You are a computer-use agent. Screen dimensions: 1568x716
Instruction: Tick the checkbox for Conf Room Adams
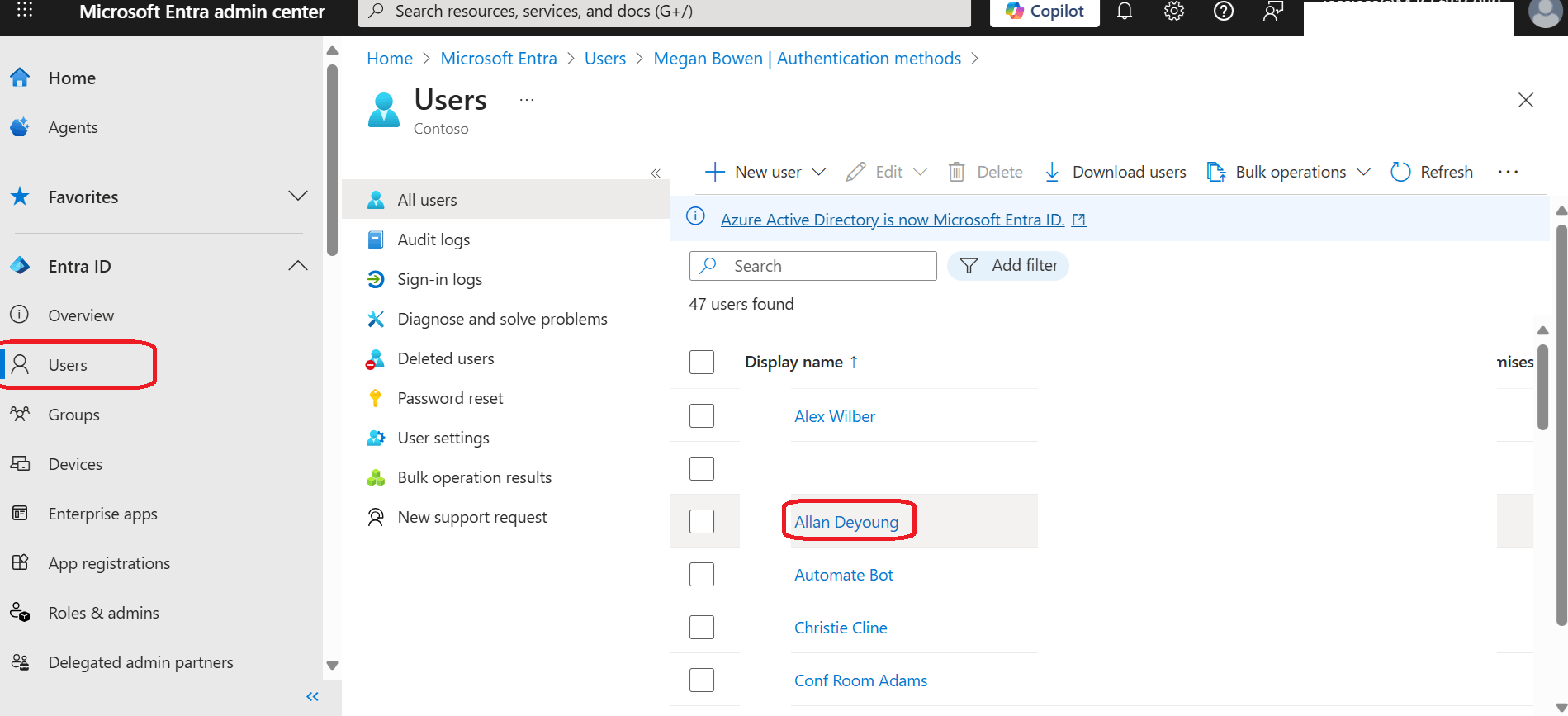(702, 680)
